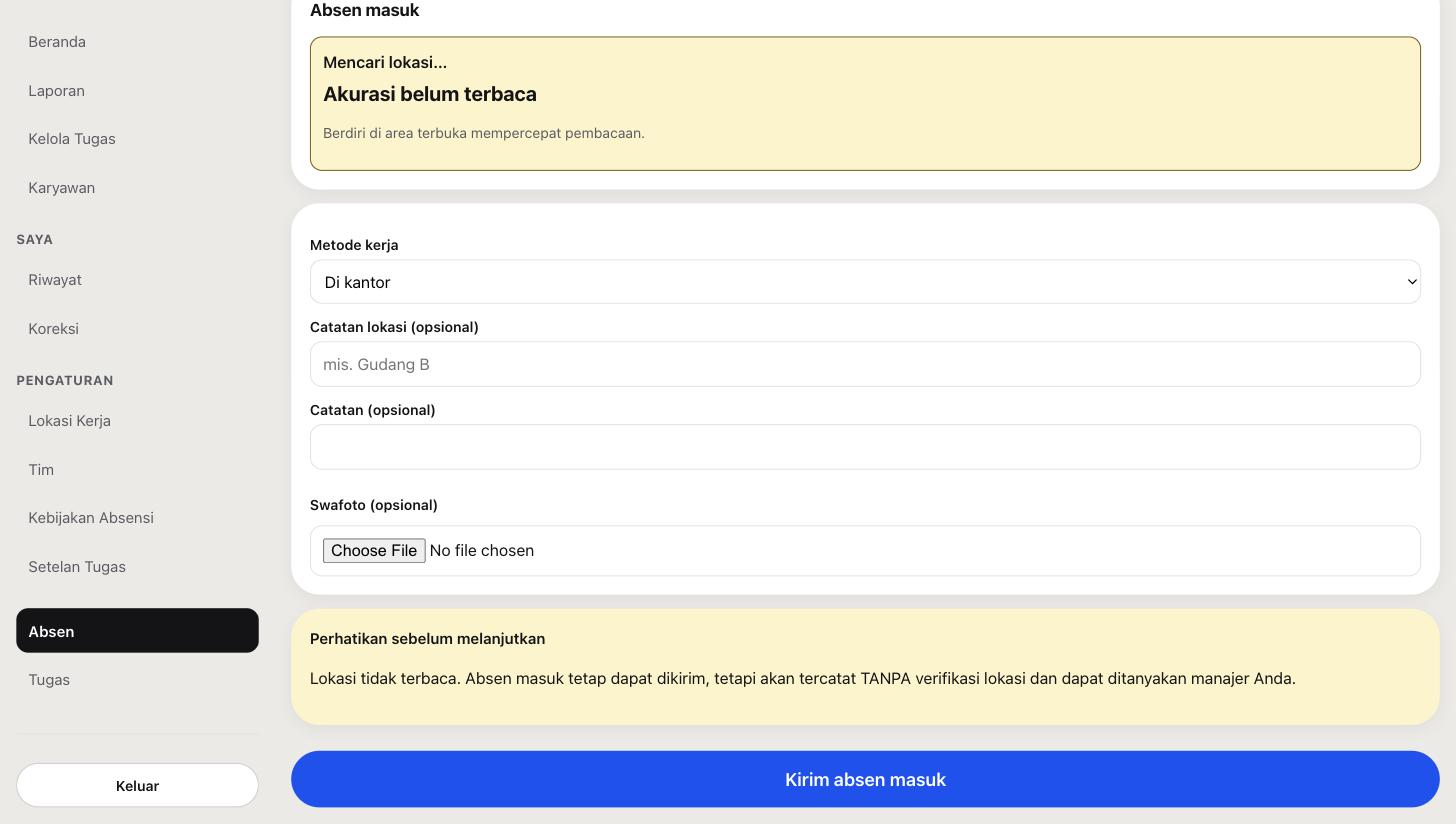
Task: Expand the Metode kerja dropdown
Action: (865, 282)
